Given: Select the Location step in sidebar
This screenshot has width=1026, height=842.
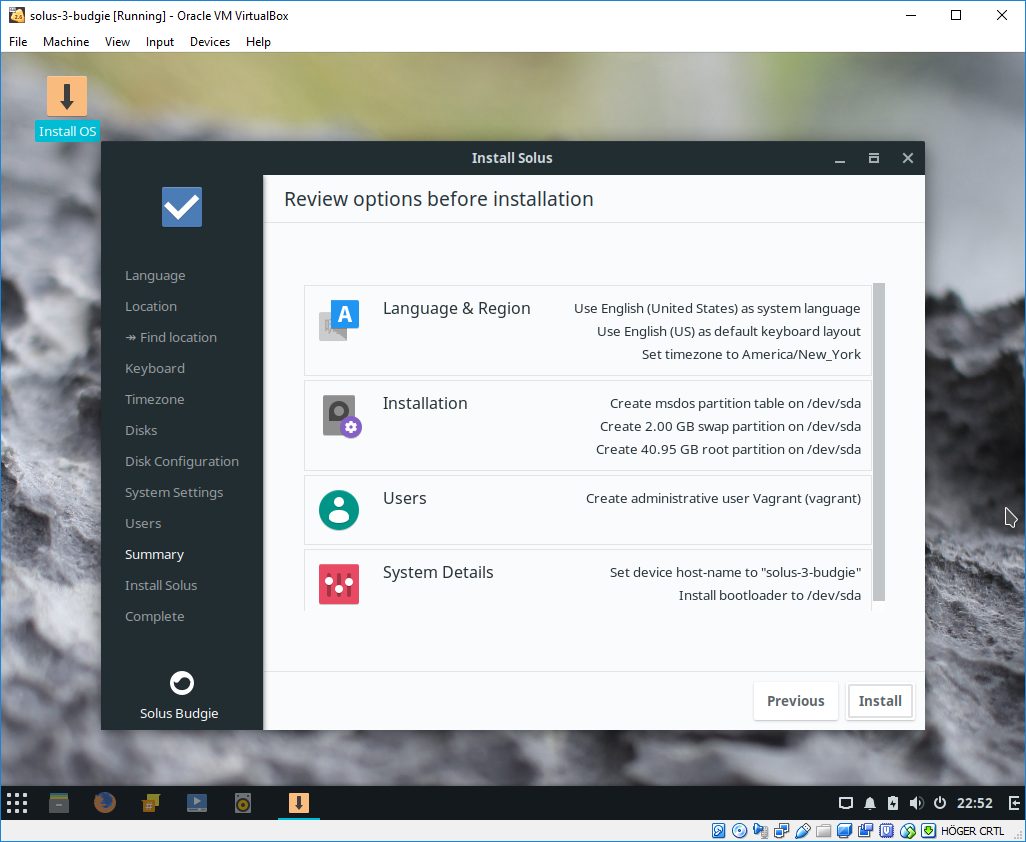Looking at the screenshot, I should click(150, 306).
